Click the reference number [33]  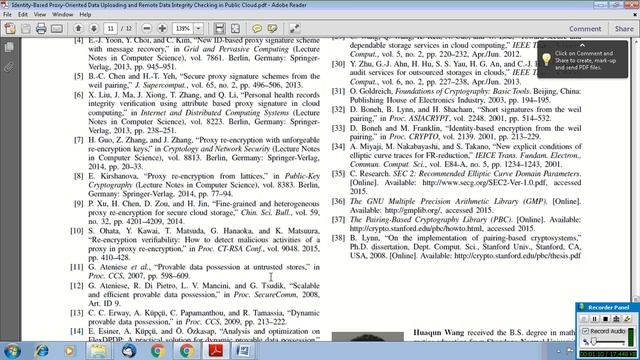click(338, 128)
